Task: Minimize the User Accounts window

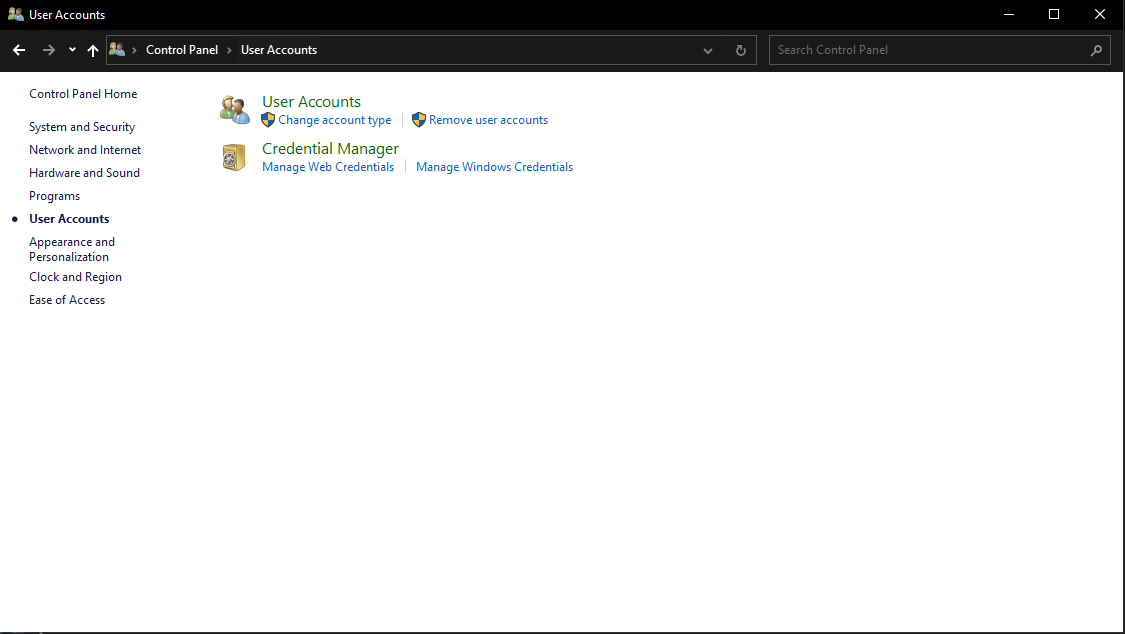Action: pyautogui.click(x=1009, y=14)
